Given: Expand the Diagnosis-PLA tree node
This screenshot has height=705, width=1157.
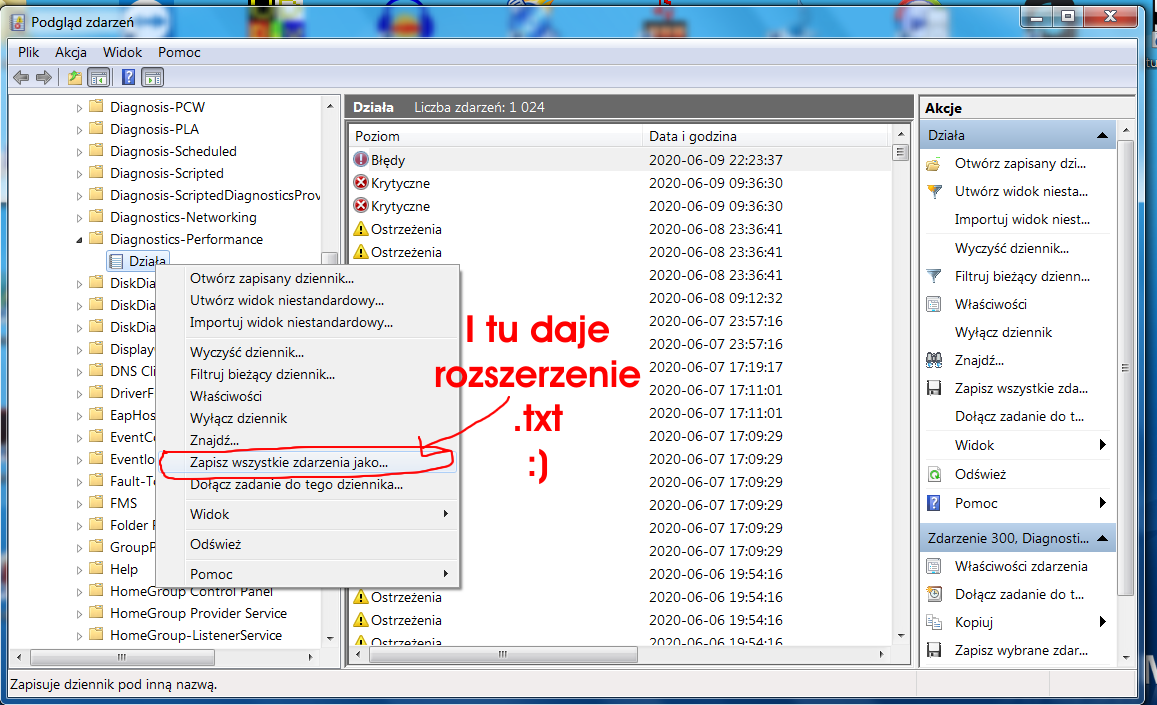Looking at the screenshot, I should click(80, 130).
